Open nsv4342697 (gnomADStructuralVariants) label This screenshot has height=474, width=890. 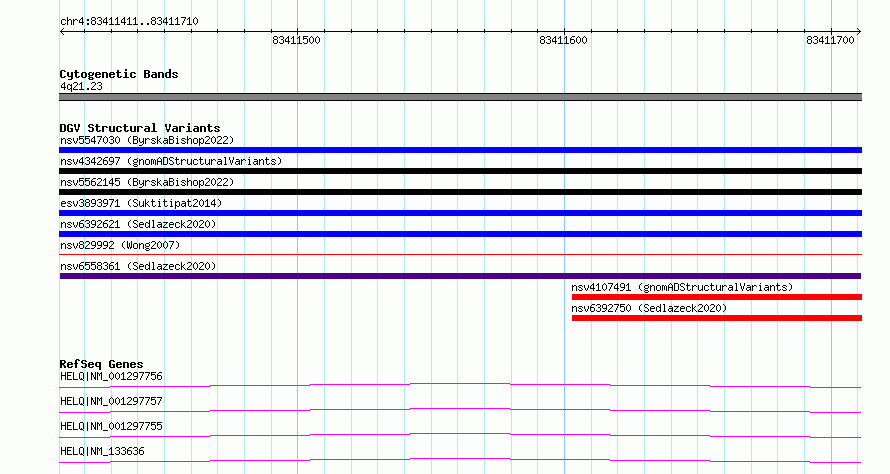171,161
